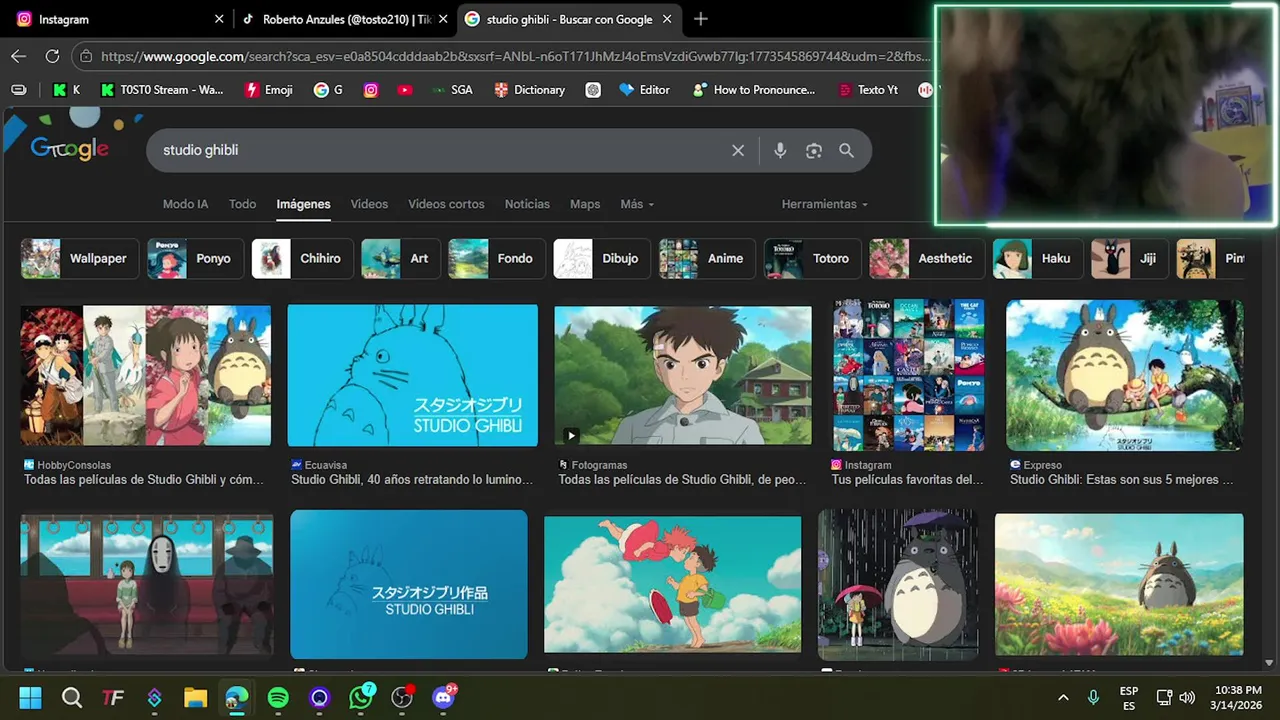Close the Instagram tab

click(219, 19)
